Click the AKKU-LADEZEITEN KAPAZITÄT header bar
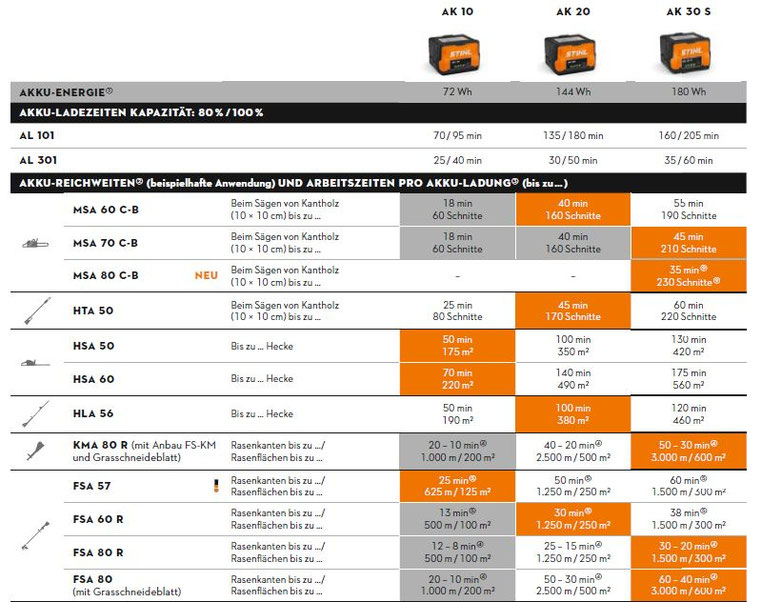The height and width of the screenshot is (602, 761). (379, 113)
